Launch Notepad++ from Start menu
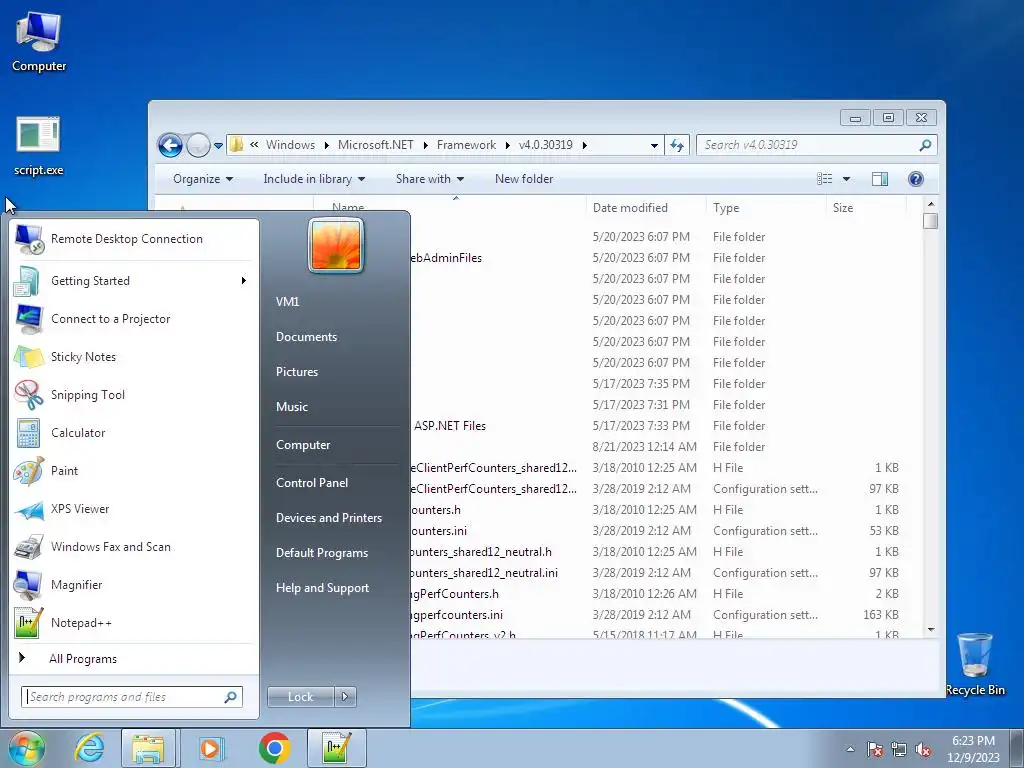The height and width of the screenshot is (768, 1024). pos(134,623)
